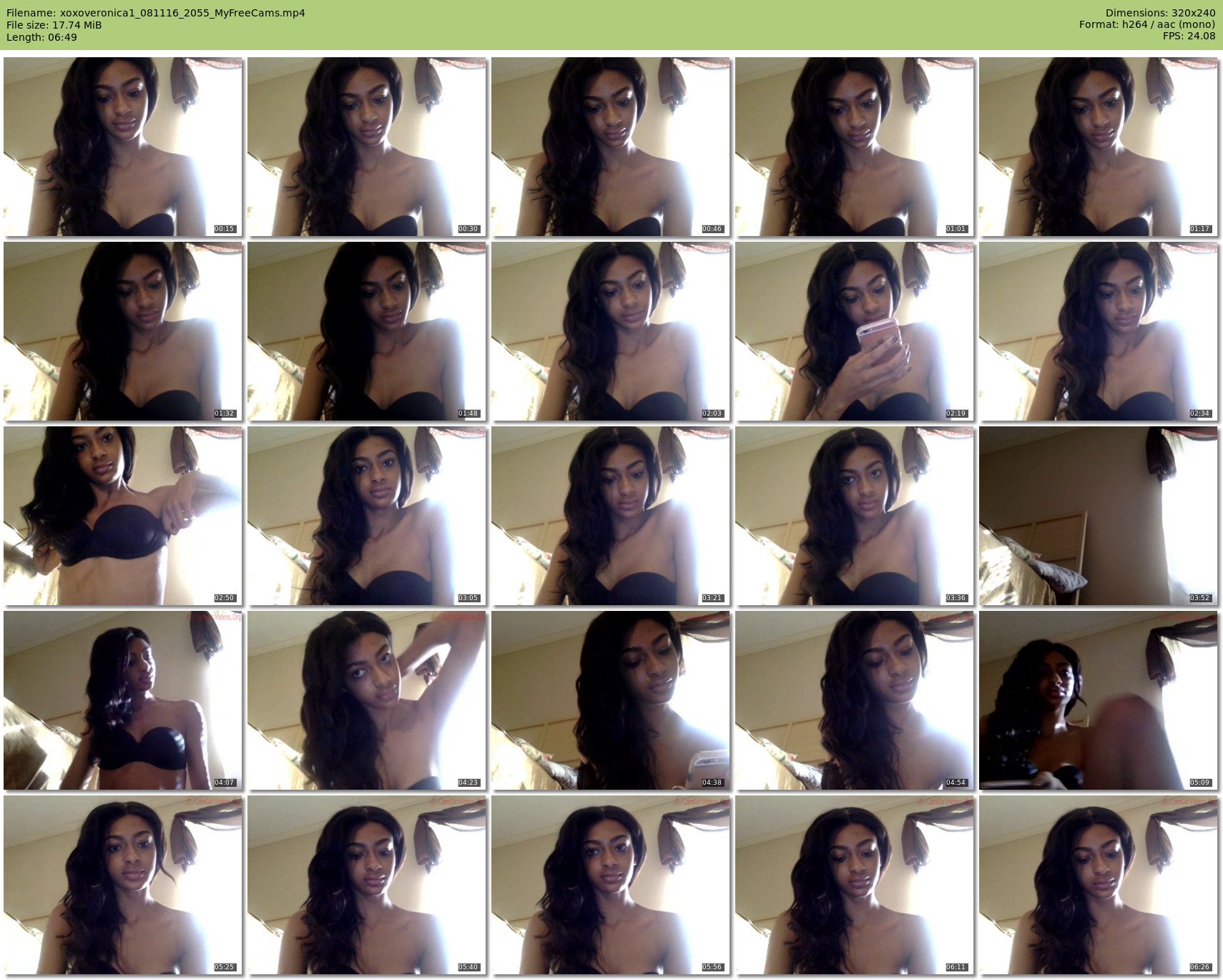Screen dimensions: 1223x980
Task: Click the Filename text in the header
Action: pyautogui.click(x=156, y=13)
